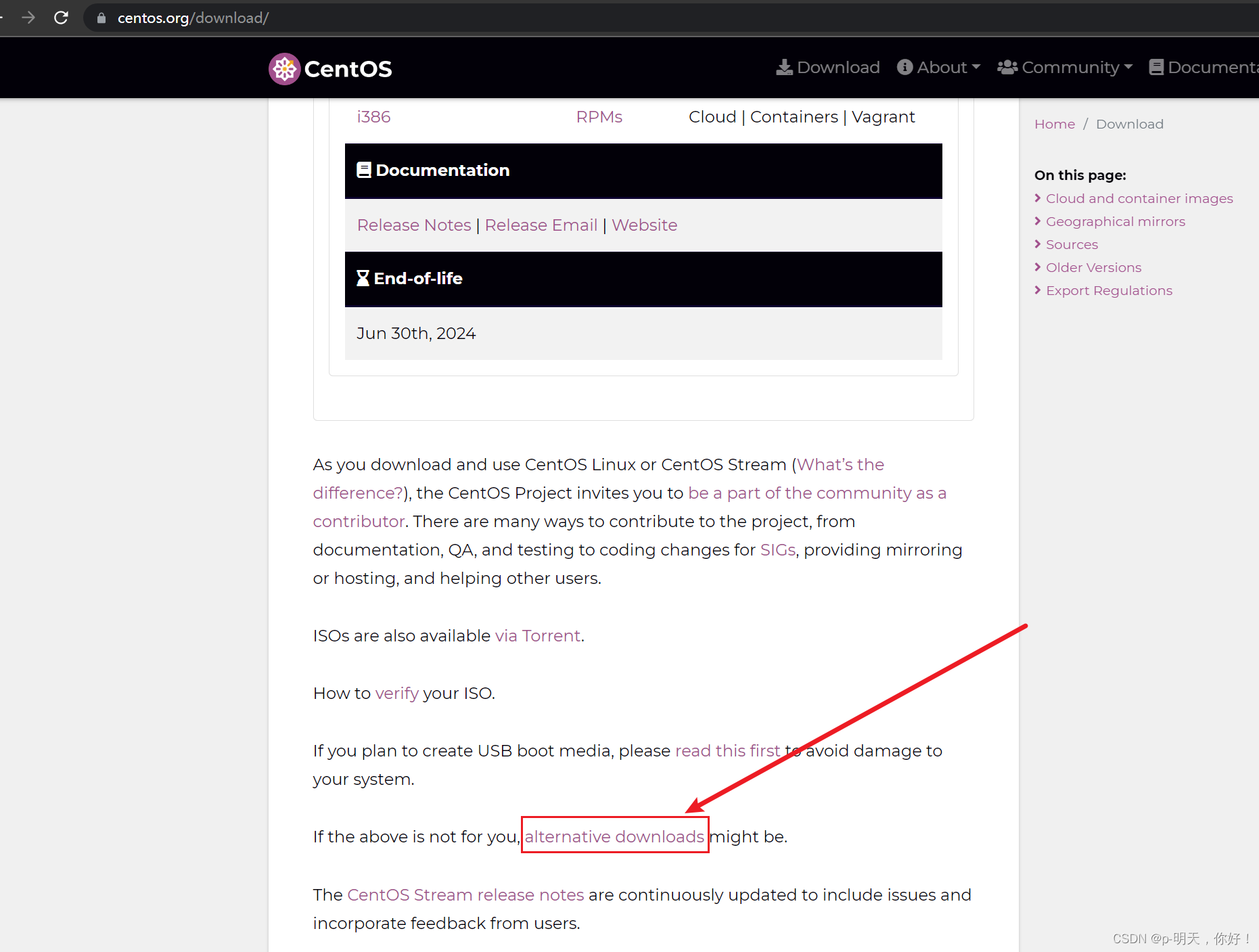This screenshot has height=952, width=1259.
Task: Expand the Community dropdown menu
Action: tap(1064, 68)
